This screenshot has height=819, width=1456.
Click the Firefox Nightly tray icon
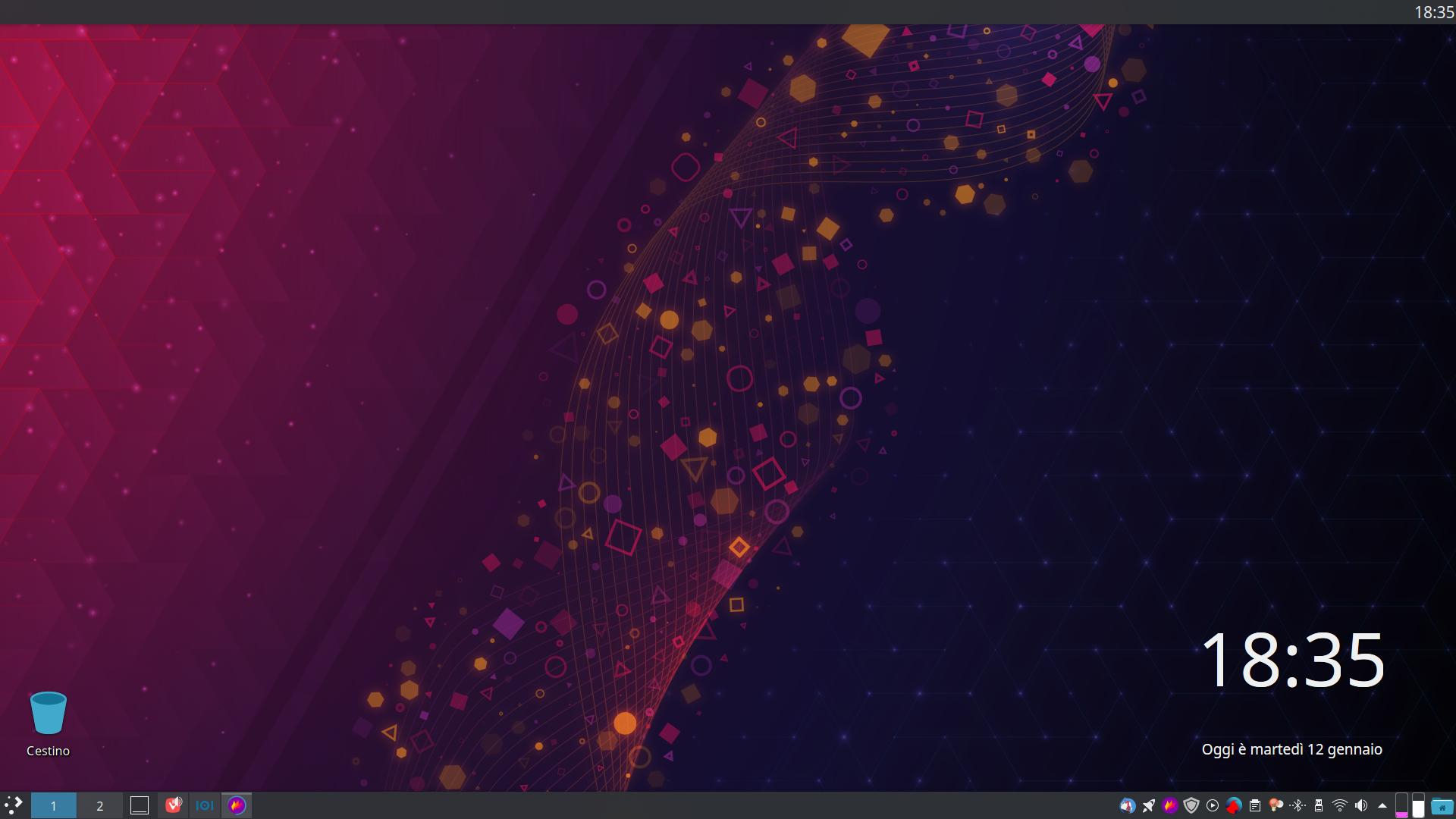pyautogui.click(x=1170, y=805)
